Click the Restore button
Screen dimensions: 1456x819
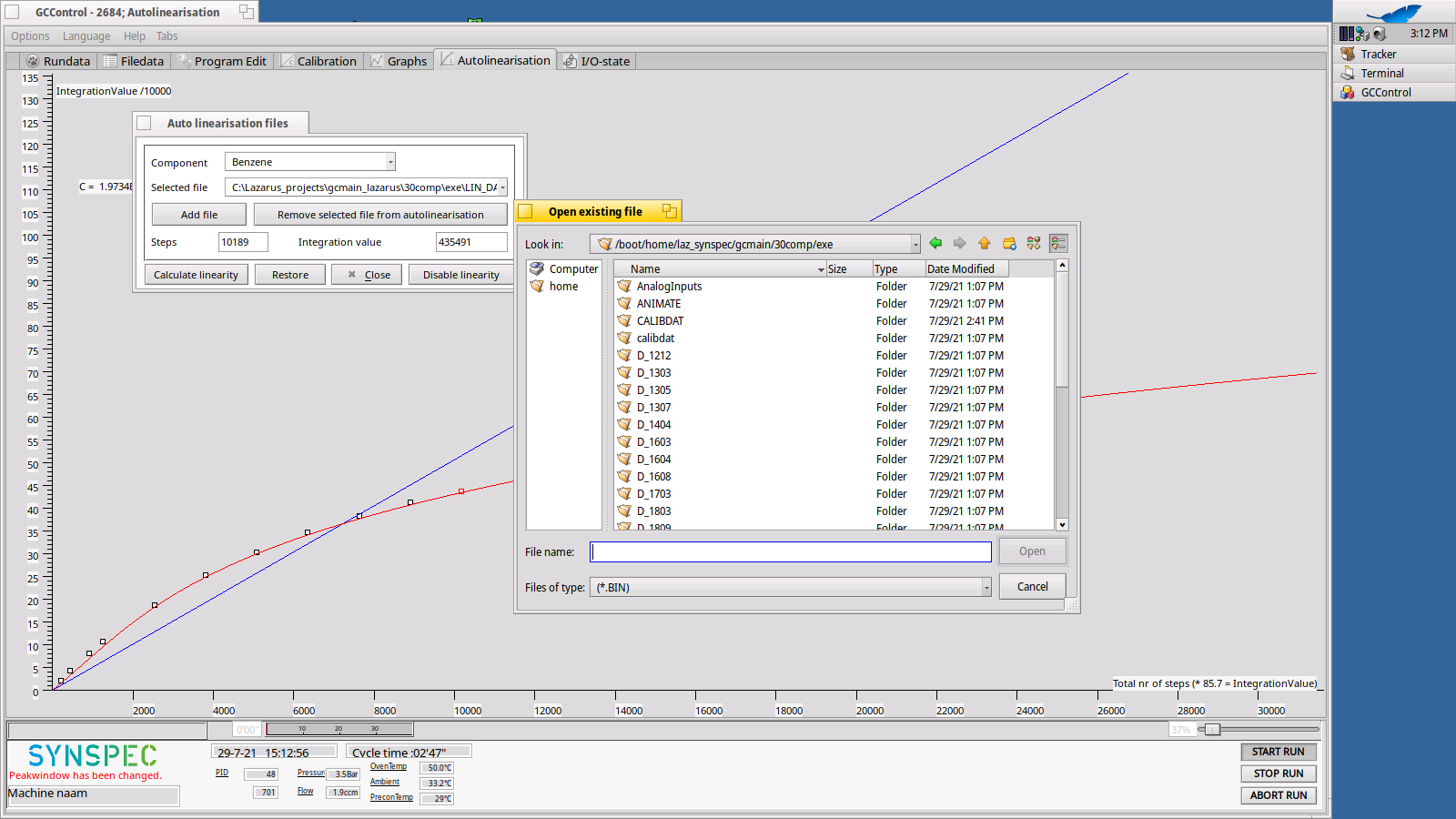pos(290,275)
